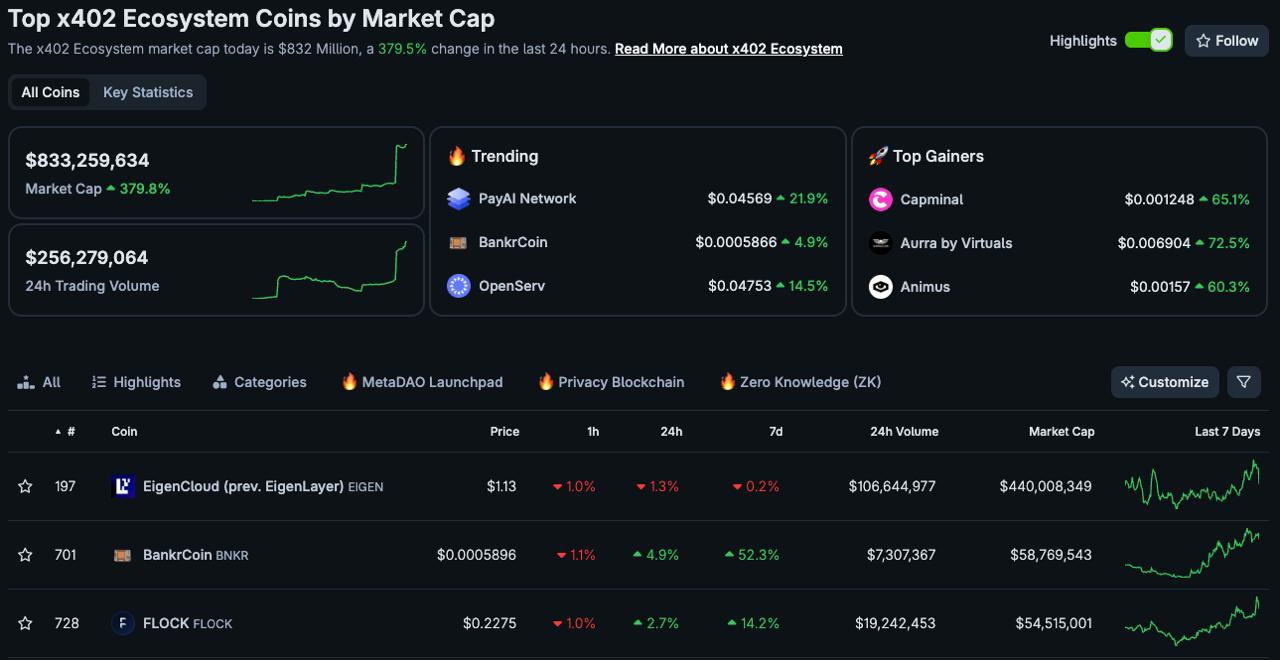
Task: Select the Categories filter tab
Action: [x=260, y=382]
